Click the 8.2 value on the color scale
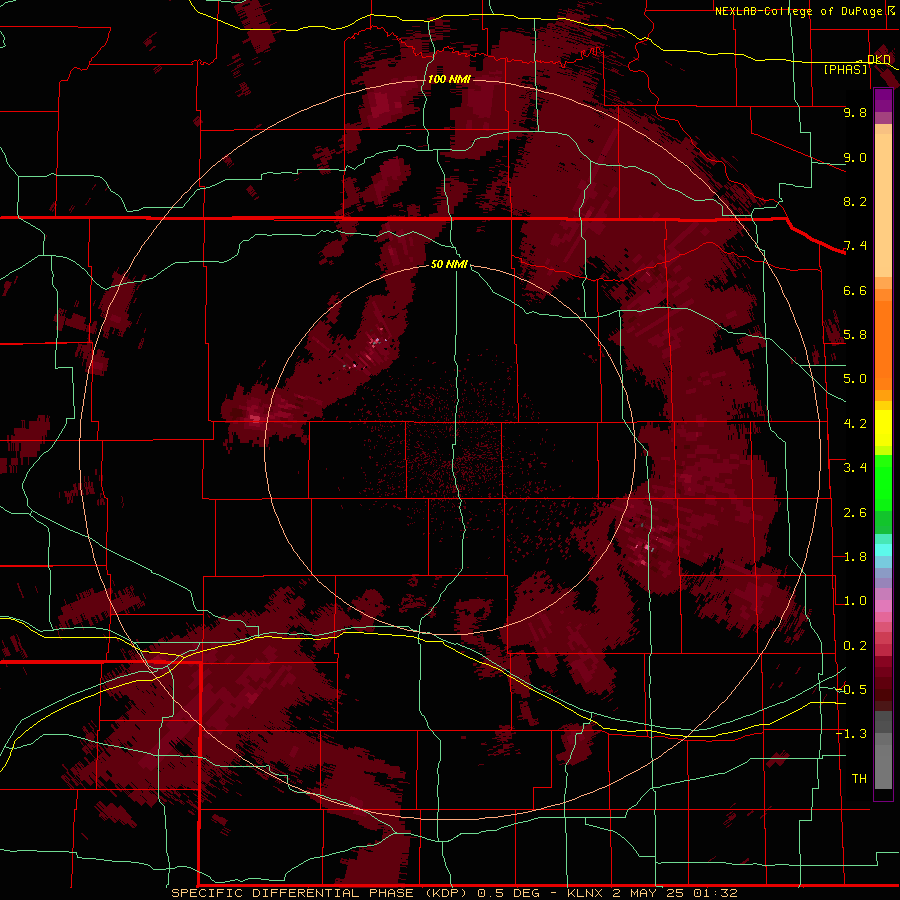The width and height of the screenshot is (900, 900). [x=855, y=201]
